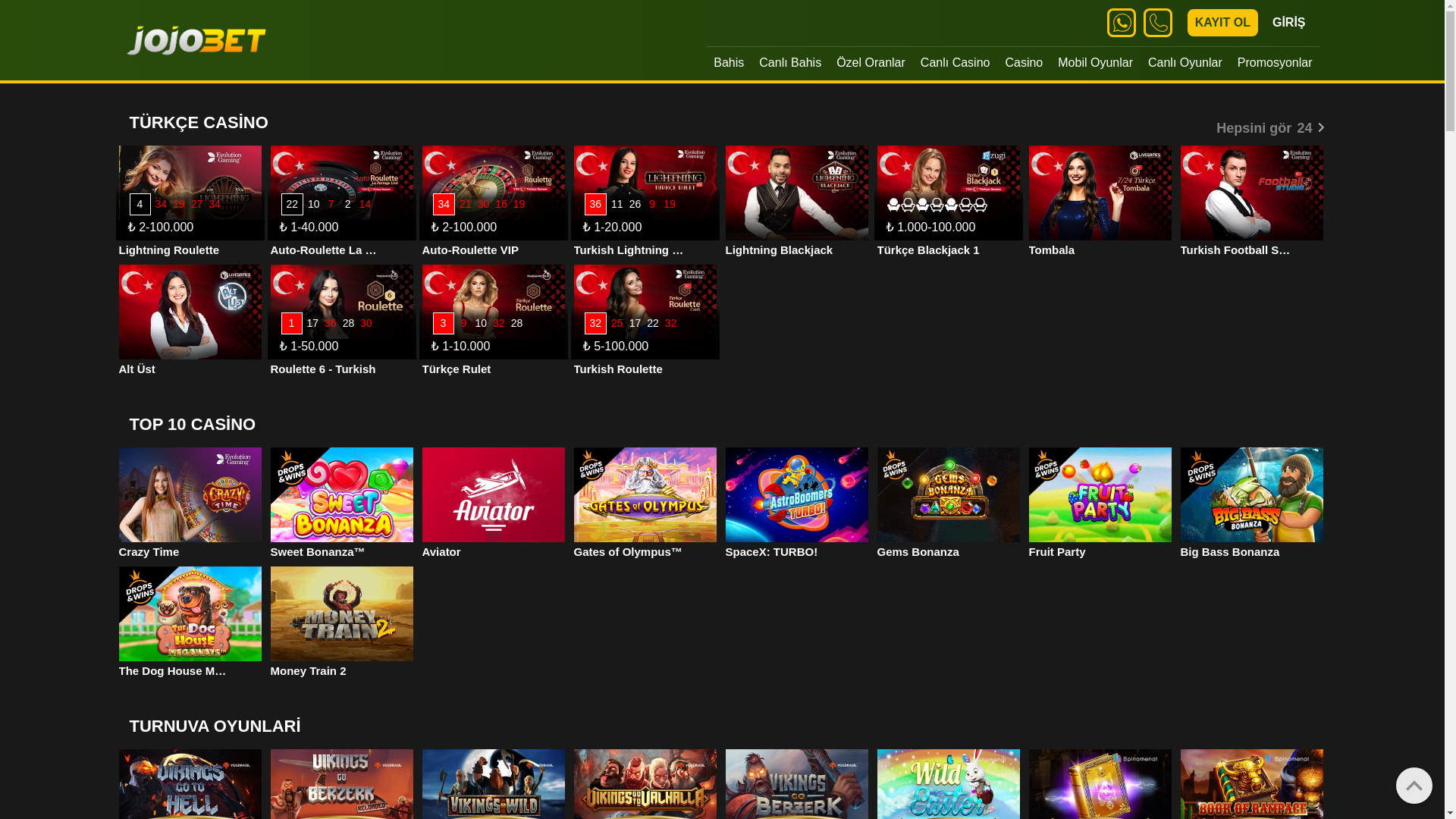Screen dimensions: 1456x819
Task: Open the Bahis menu
Action: click(x=728, y=63)
